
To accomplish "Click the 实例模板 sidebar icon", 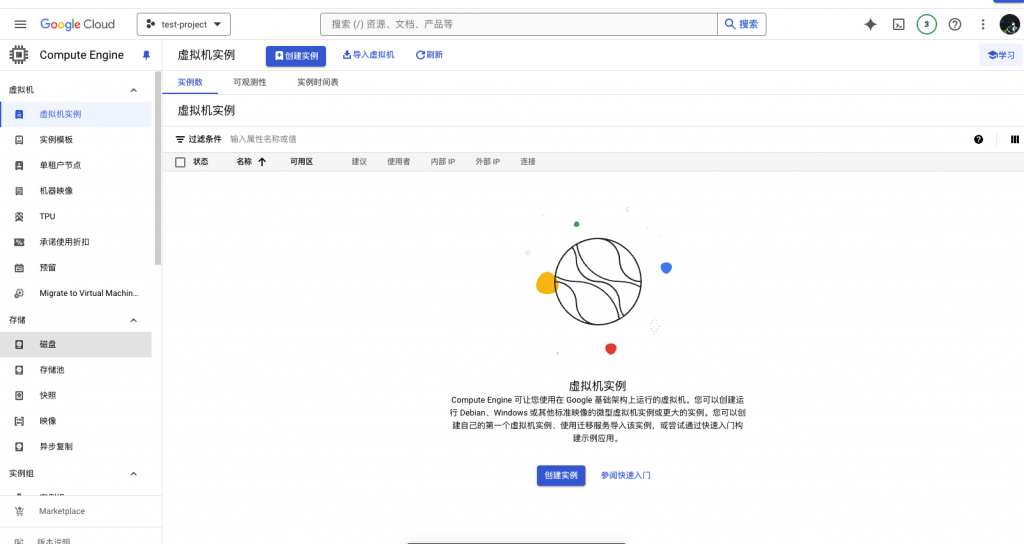I will point(19,140).
